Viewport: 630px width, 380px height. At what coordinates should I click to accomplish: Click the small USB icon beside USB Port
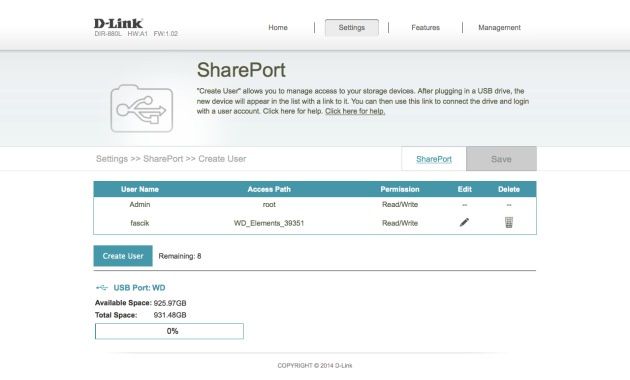pos(102,288)
